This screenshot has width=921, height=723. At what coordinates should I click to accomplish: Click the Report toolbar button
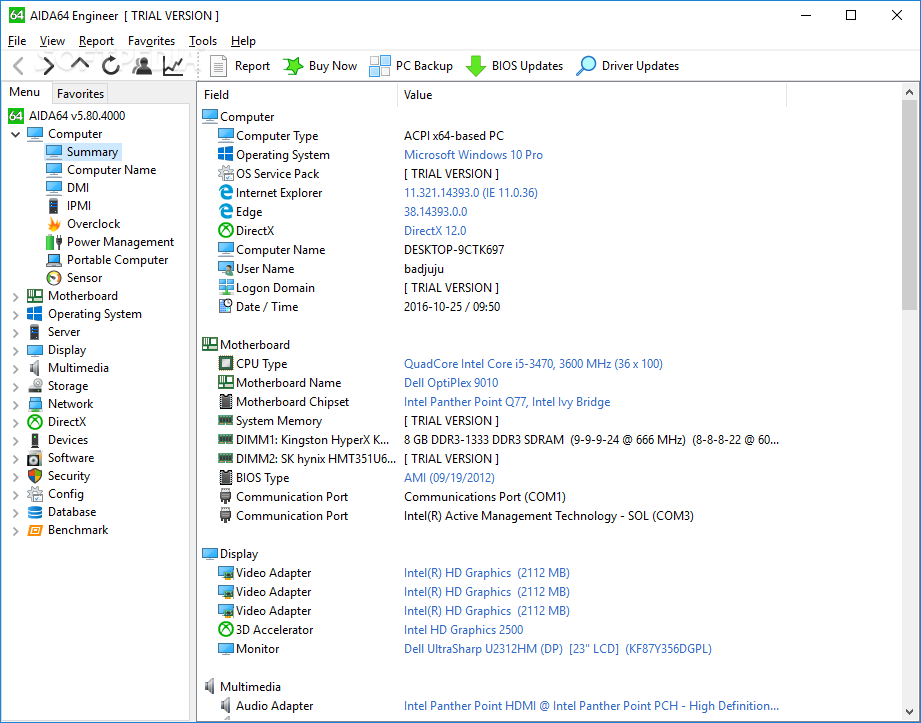click(x=240, y=66)
